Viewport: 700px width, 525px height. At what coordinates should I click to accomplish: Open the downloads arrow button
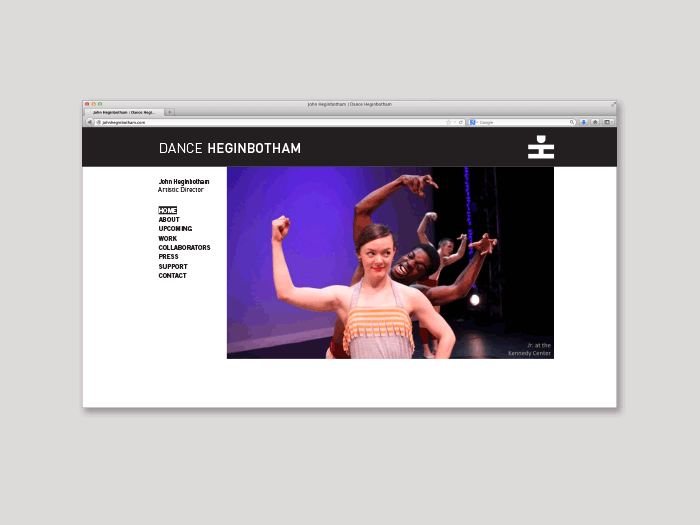coord(583,122)
